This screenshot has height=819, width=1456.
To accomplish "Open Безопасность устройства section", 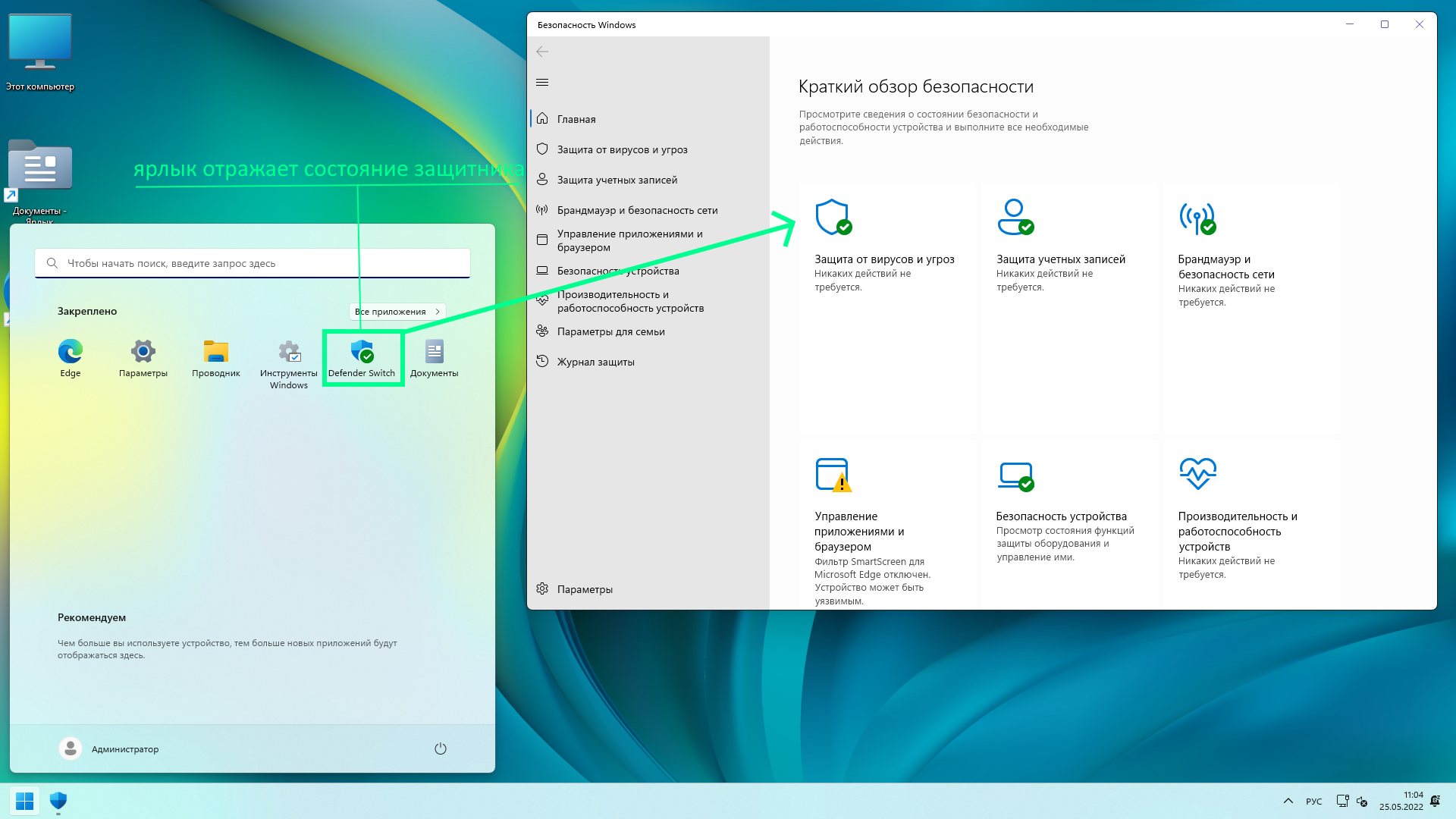I will [x=618, y=270].
